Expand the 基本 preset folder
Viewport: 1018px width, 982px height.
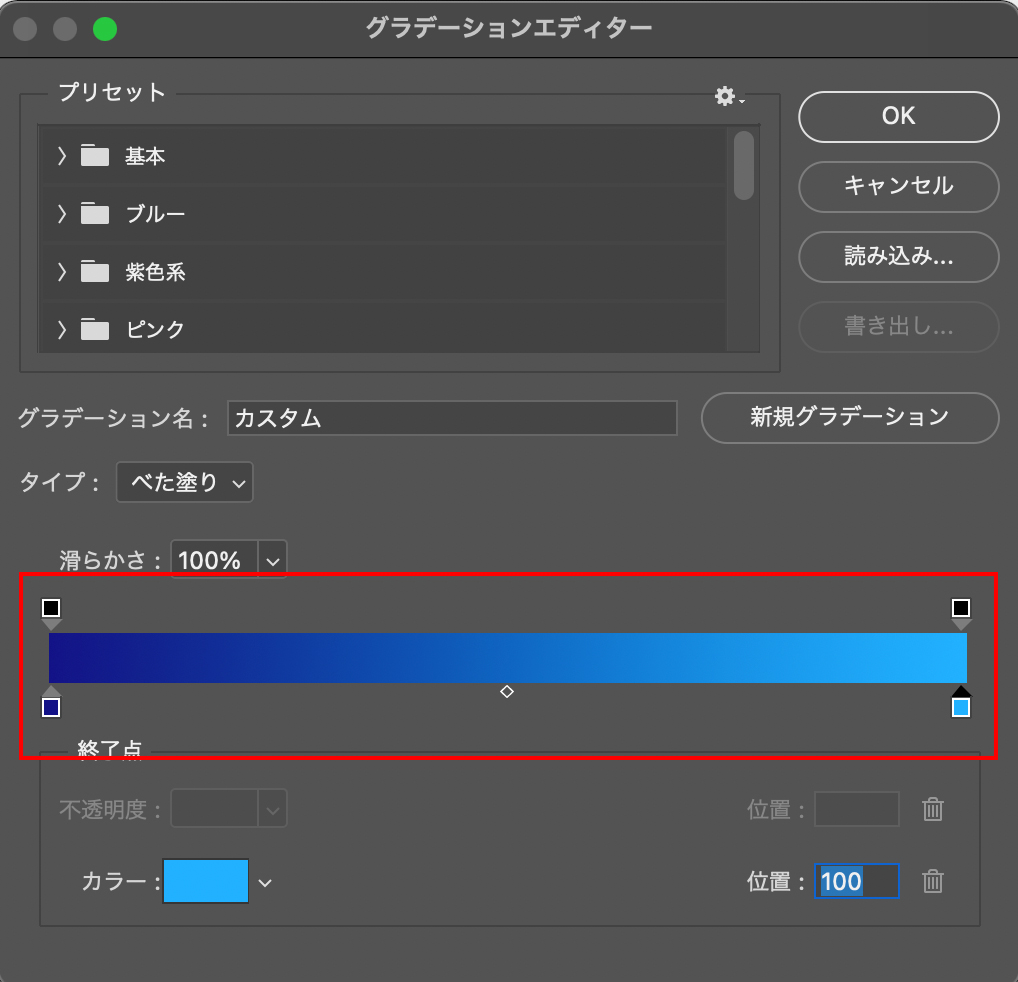pyautogui.click(x=62, y=156)
